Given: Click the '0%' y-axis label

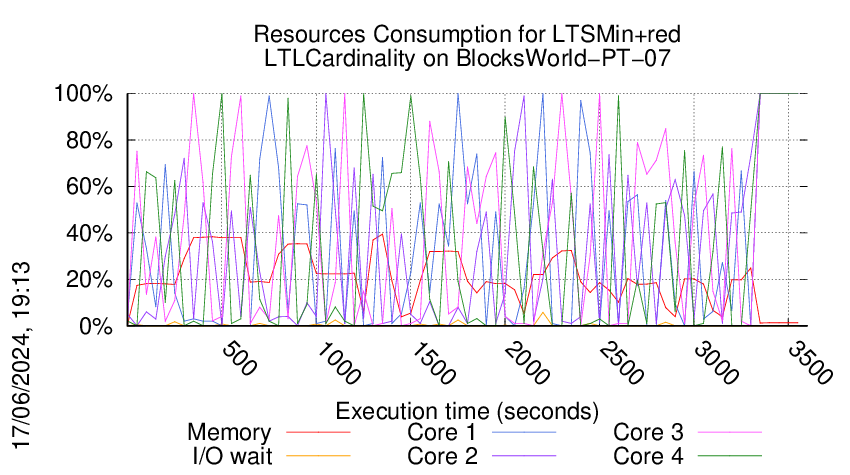Looking at the screenshot, I should [x=96, y=326].
